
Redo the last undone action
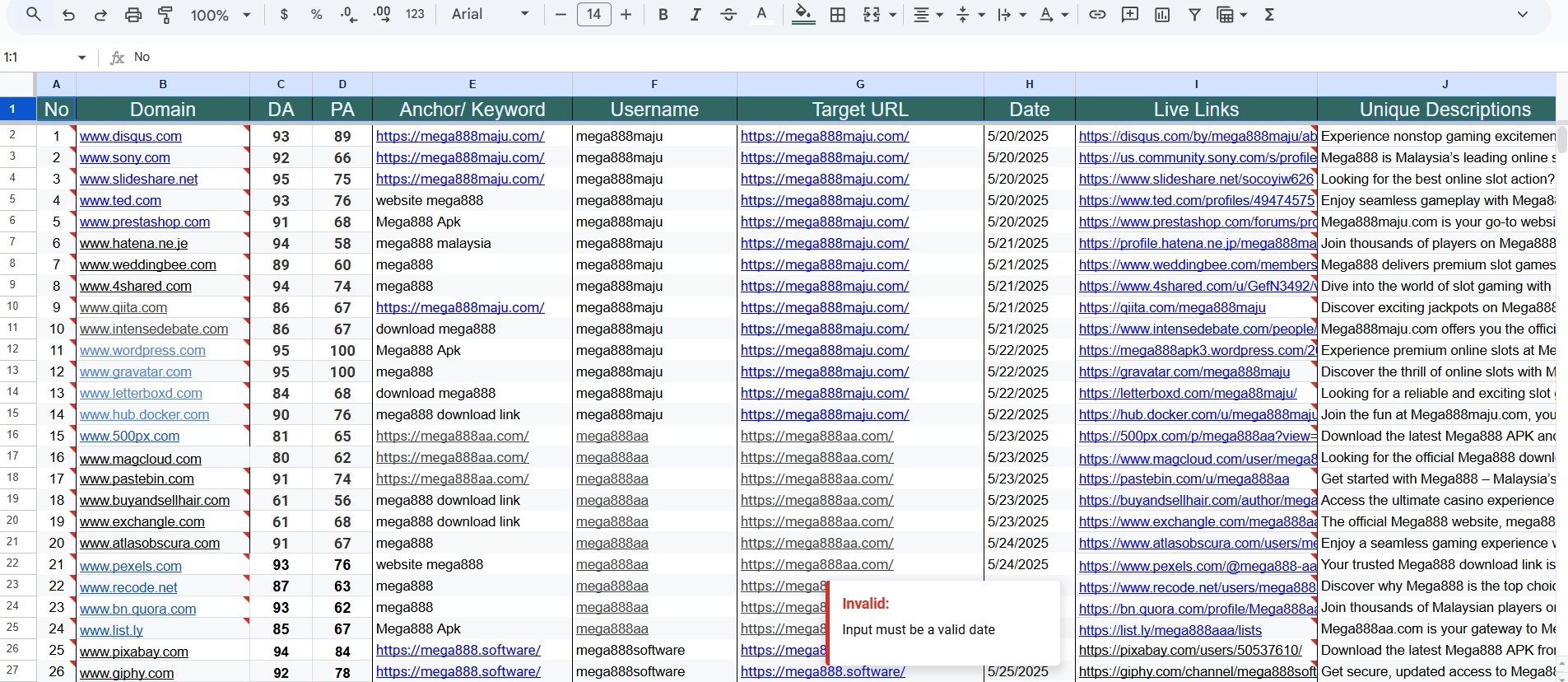tap(100, 15)
